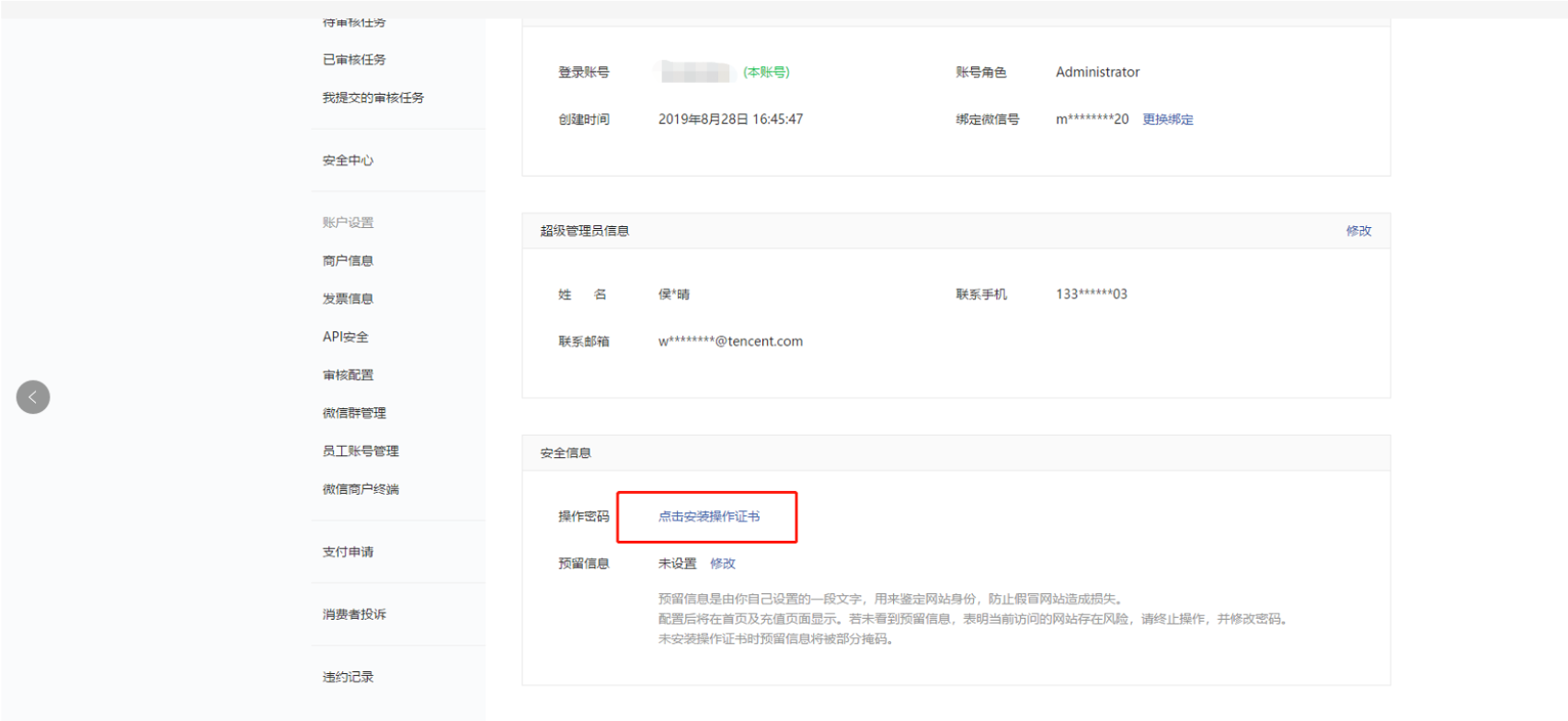Go to 违约记录 section
Screen dimensions: 1568x721
(x=348, y=677)
